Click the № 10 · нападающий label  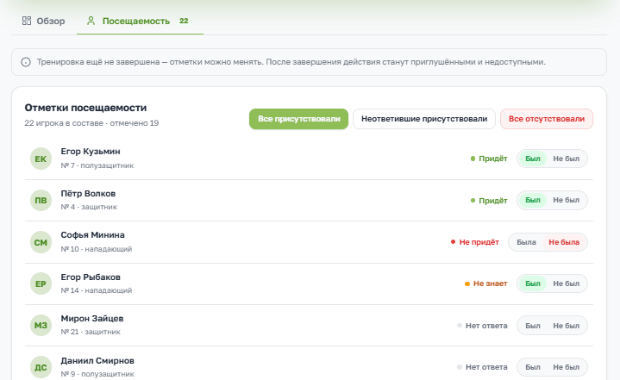pyautogui.click(x=96, y=249)
